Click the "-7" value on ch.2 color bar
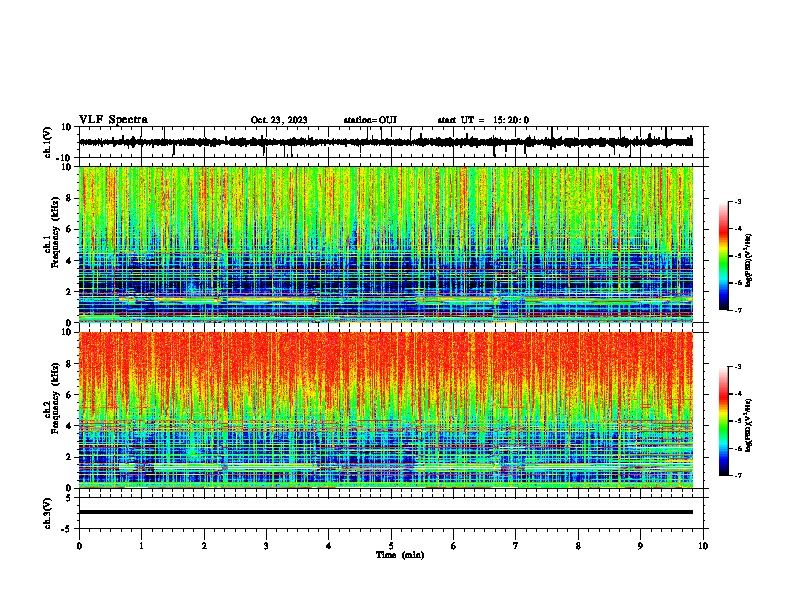 (x=737, y=475)
